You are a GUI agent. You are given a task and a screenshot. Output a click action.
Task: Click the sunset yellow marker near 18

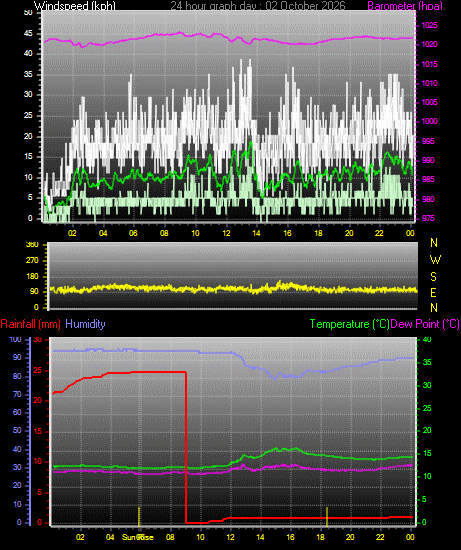point(327,516)
